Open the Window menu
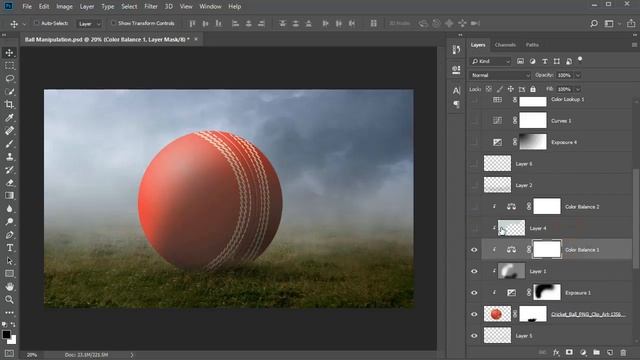The image size is (640, 360). [210, 7]
